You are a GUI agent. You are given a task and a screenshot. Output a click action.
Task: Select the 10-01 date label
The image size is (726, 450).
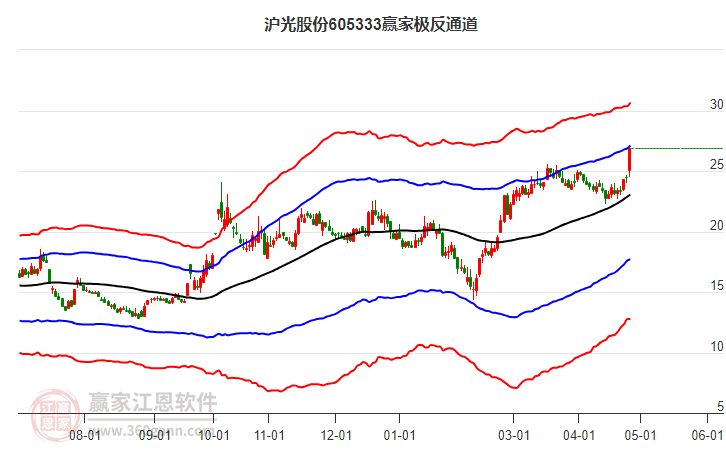pyautogui.click(x=214, y=436)
